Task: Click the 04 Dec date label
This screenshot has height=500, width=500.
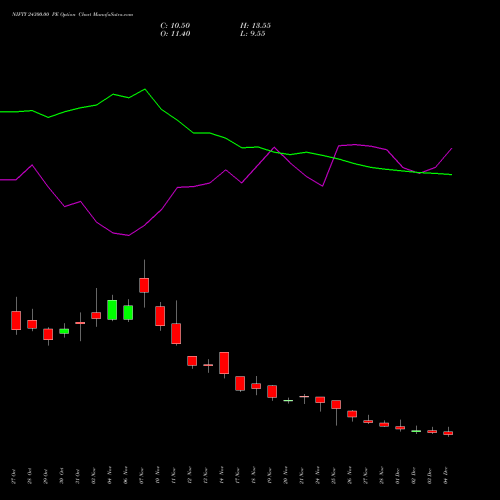Action: click(446, 476)
